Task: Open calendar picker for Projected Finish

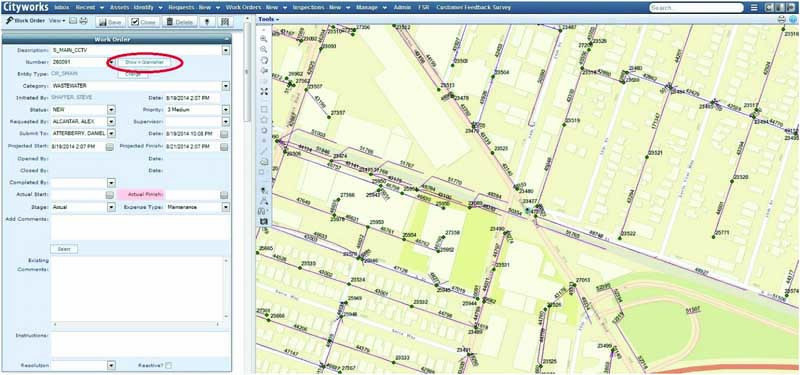Action: [224, 147]
